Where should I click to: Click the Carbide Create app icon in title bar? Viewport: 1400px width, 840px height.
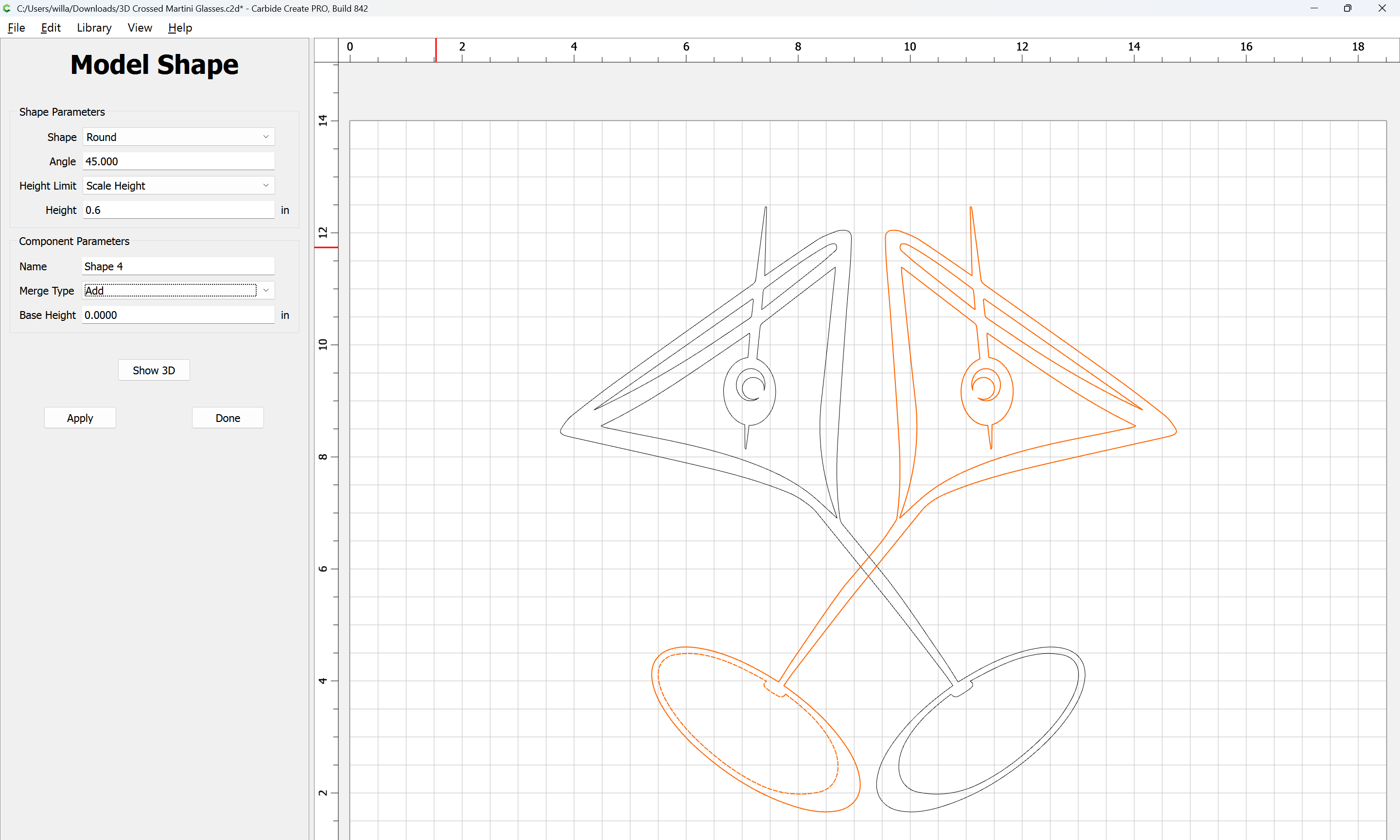[x=7, y=8]
